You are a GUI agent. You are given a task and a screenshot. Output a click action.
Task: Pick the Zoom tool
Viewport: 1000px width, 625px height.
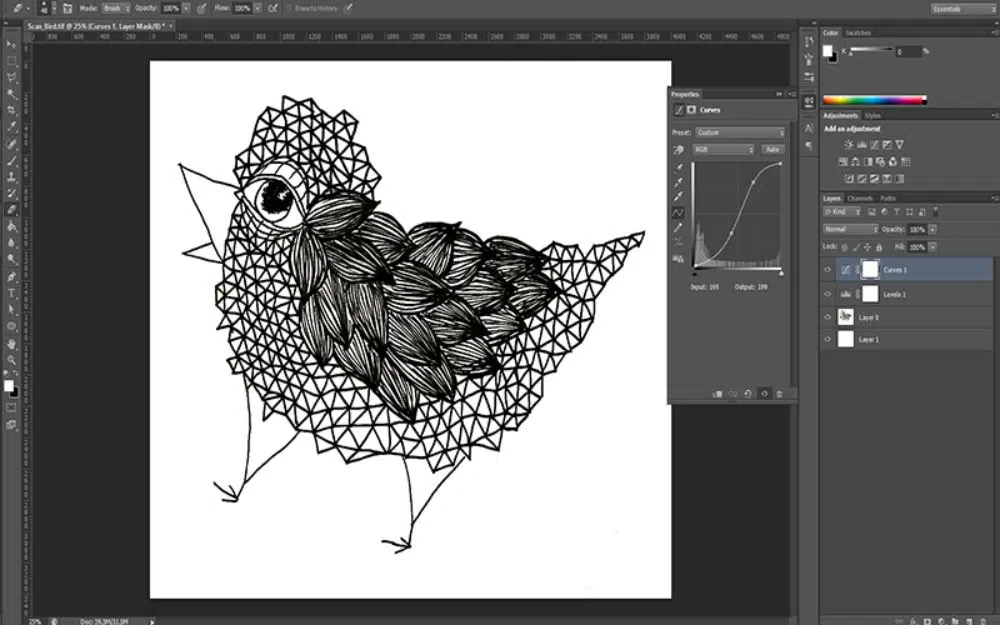point(12,359)
